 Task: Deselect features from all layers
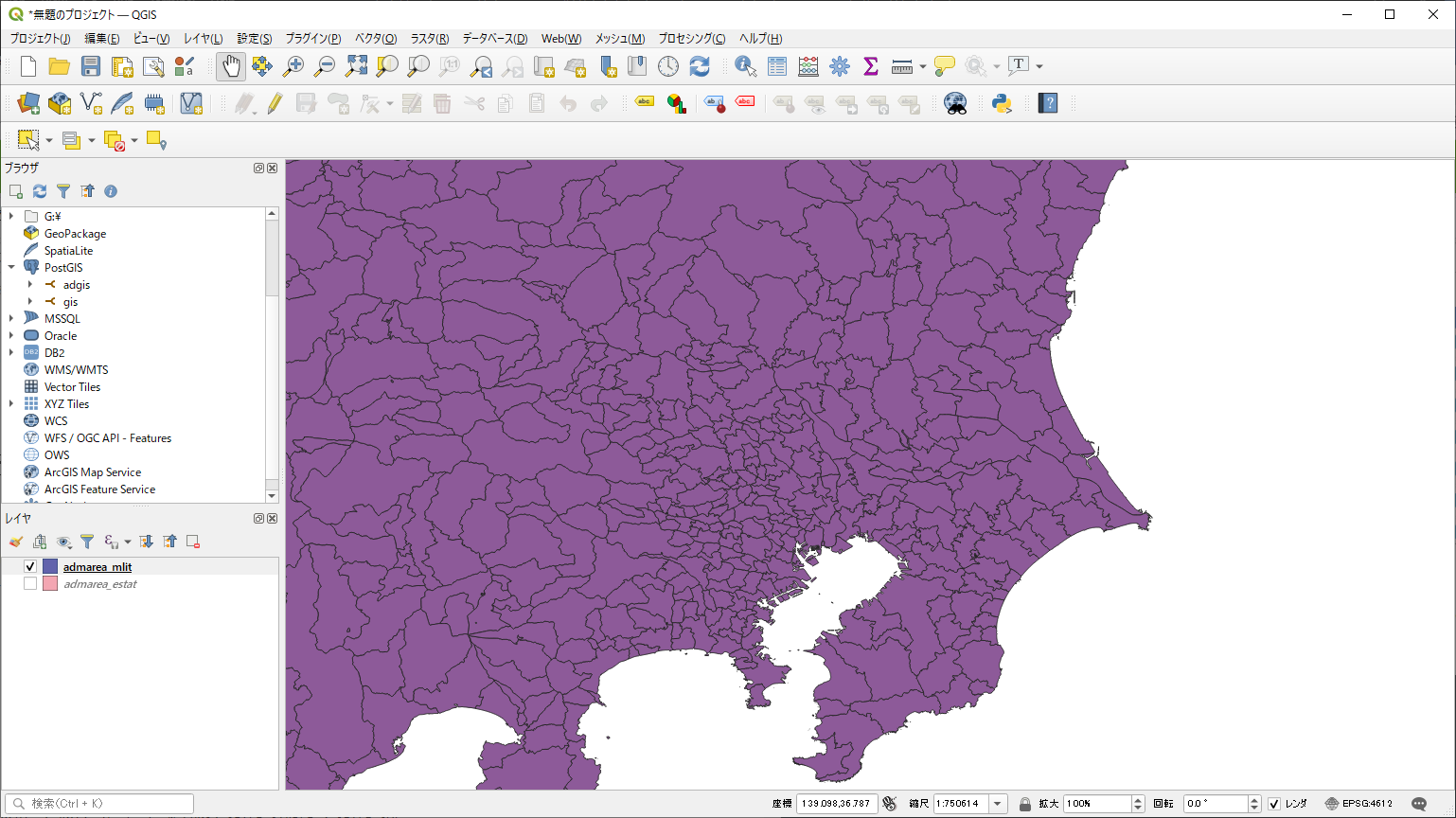pyautogui.click(x=114, y=140)
